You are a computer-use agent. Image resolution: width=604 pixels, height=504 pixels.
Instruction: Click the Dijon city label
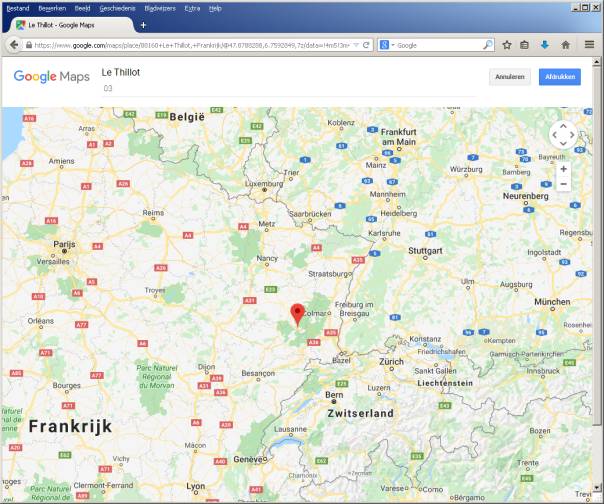[x=206, y=367]
